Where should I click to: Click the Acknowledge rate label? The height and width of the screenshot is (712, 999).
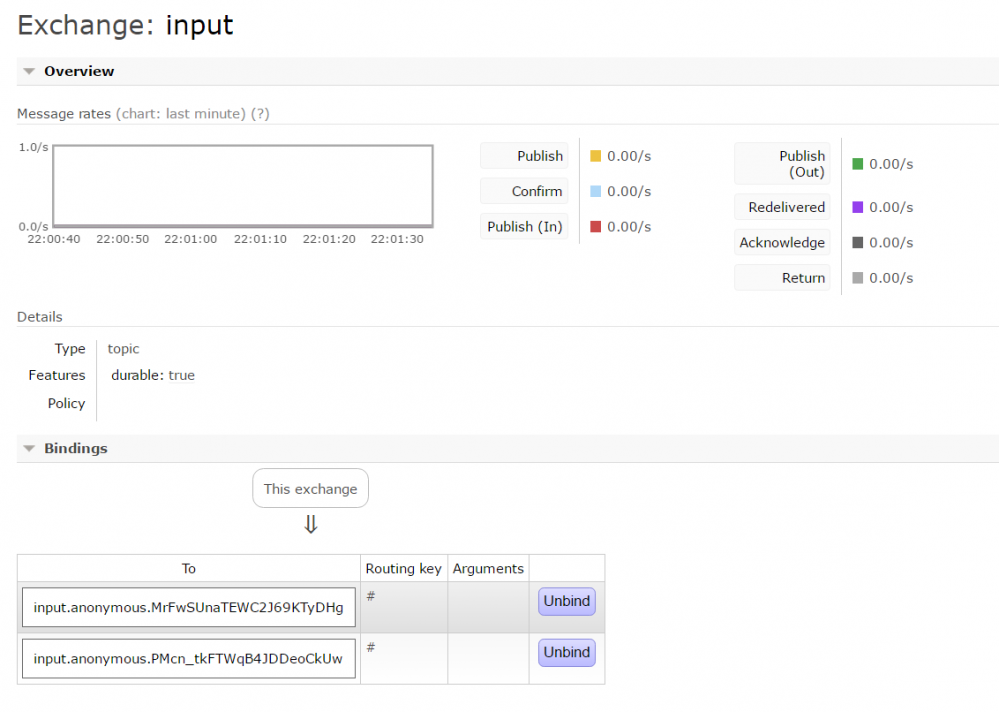coord(782,243)
